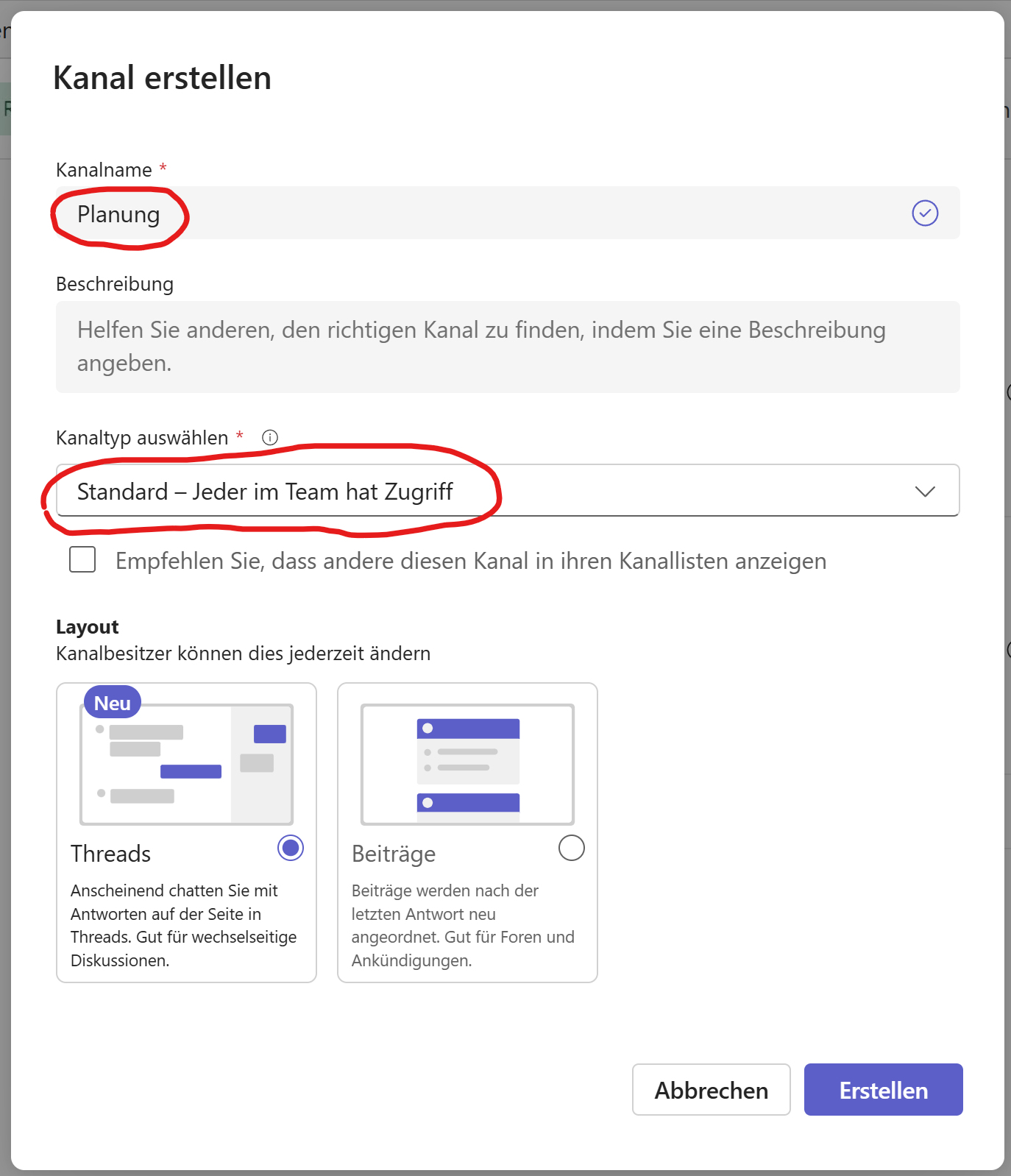Image resolution: width=1011 pixels, height=1176 pixels.
Task: Click the Empfehlen Sie checkbox label text
Action: click(471, 561)
